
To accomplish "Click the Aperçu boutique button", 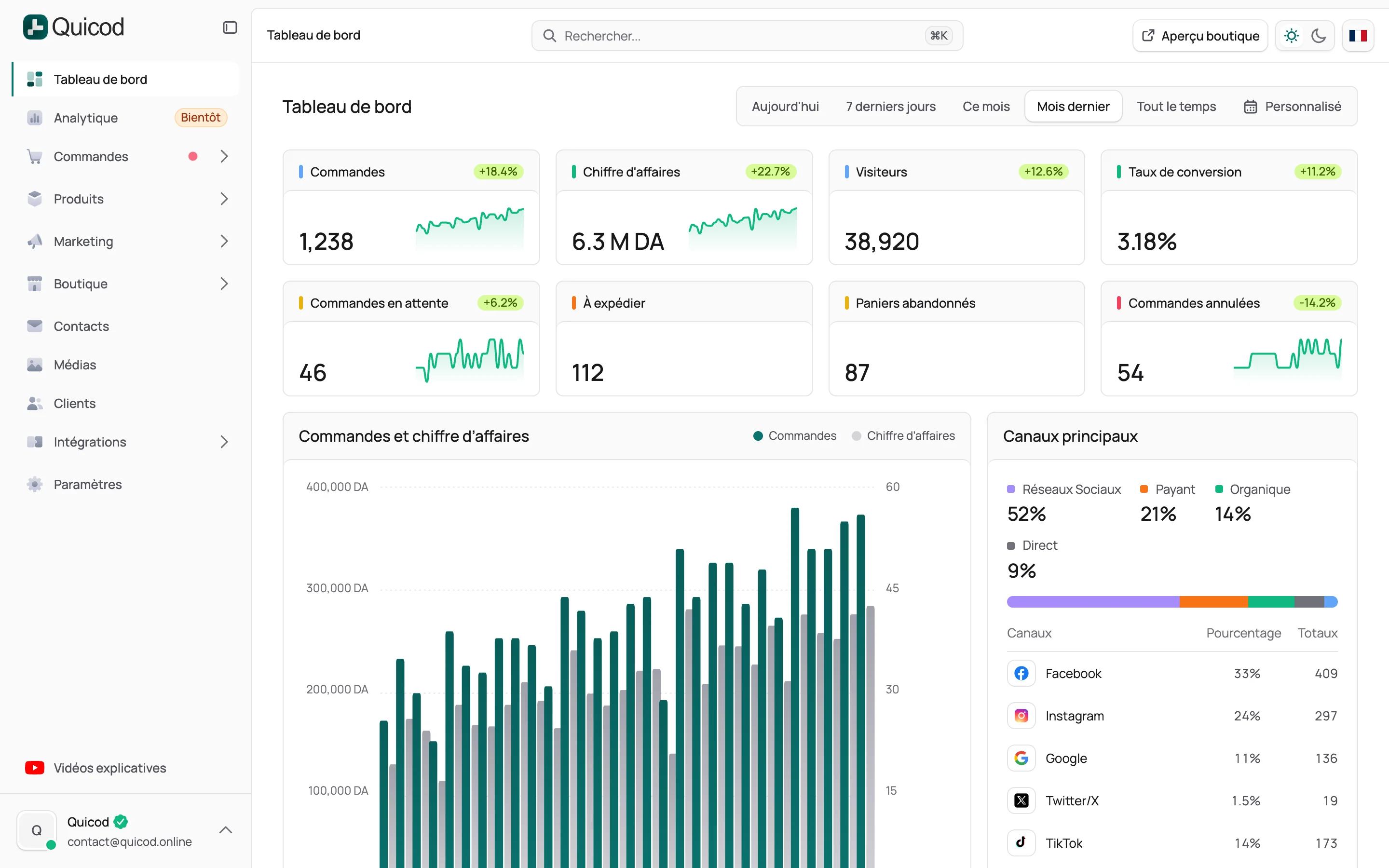I will [1200, 36].
